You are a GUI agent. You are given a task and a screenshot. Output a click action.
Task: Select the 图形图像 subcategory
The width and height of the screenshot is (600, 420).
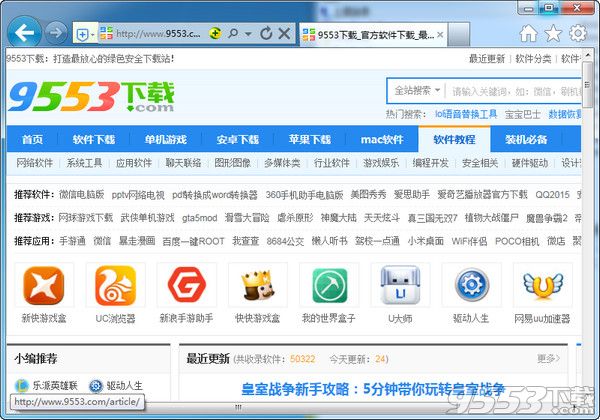[233, 163]
